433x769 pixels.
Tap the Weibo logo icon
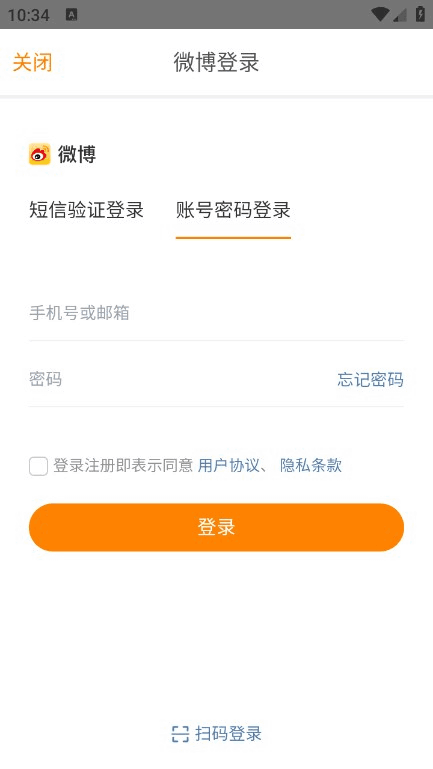pyautogui.click(x=40, y=154)
